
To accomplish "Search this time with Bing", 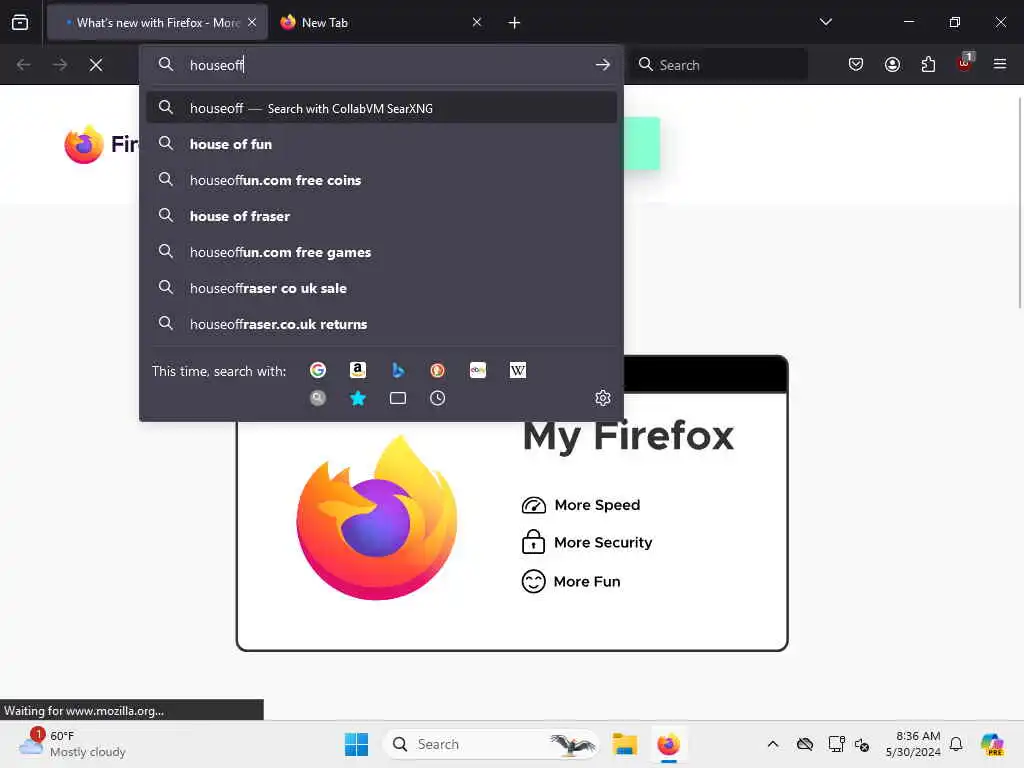I will [398, 370].
